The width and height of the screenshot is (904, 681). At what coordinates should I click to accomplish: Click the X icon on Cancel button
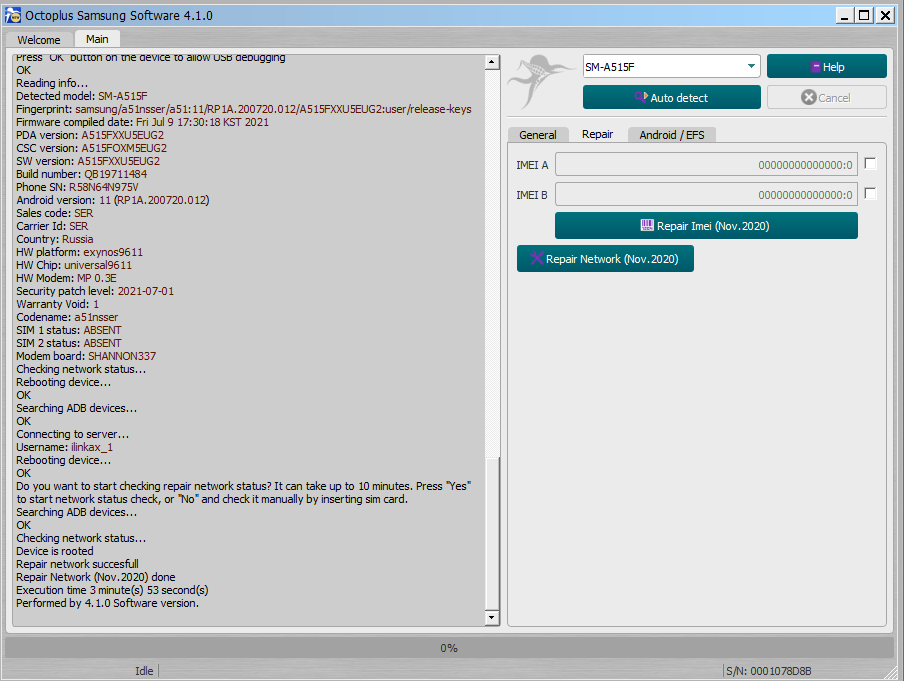pos(808,97)
